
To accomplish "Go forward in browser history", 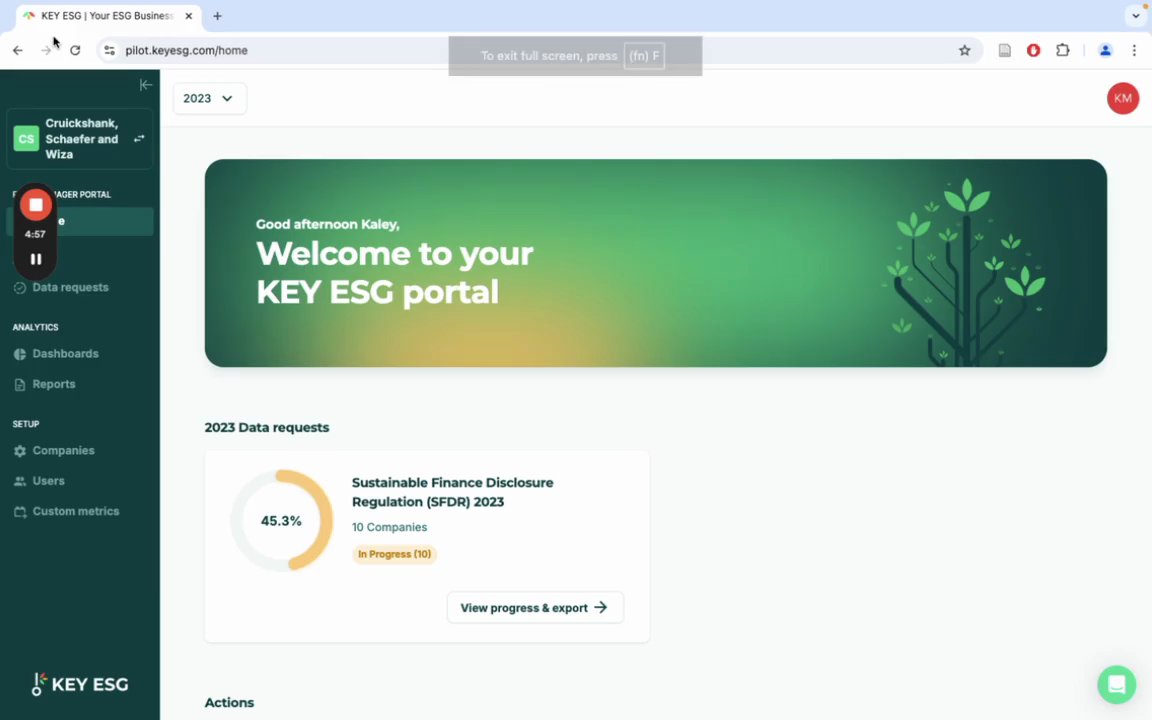I will (46, 51).
